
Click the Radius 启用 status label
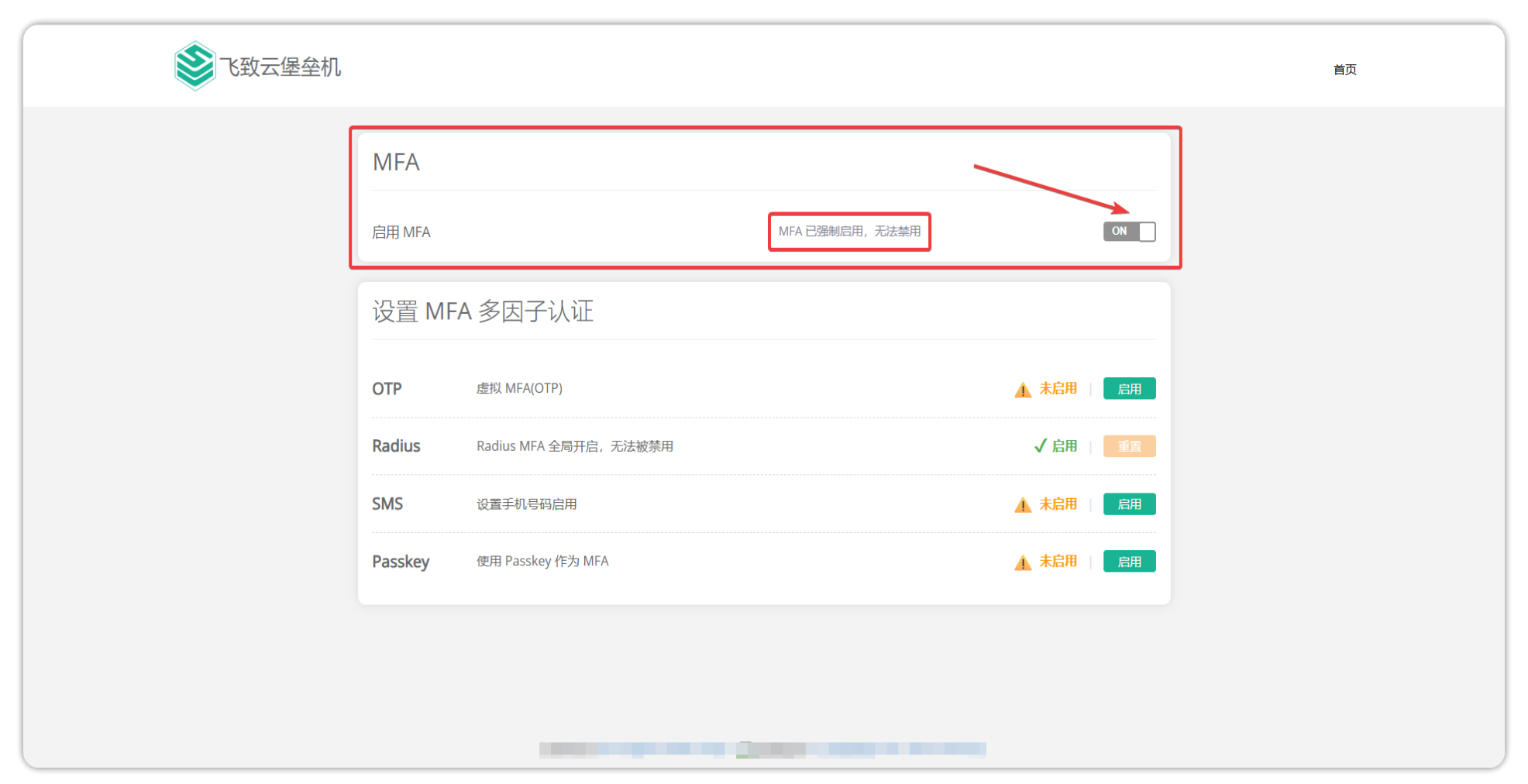point(1064,446)
